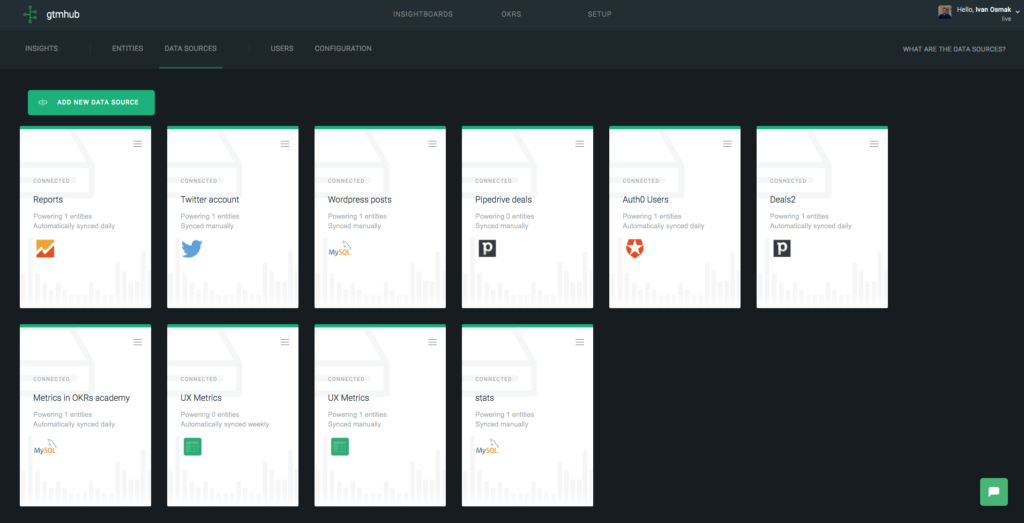Click the Twitter account data source title
Screen dimensions: 1024x523
point(210,200)
